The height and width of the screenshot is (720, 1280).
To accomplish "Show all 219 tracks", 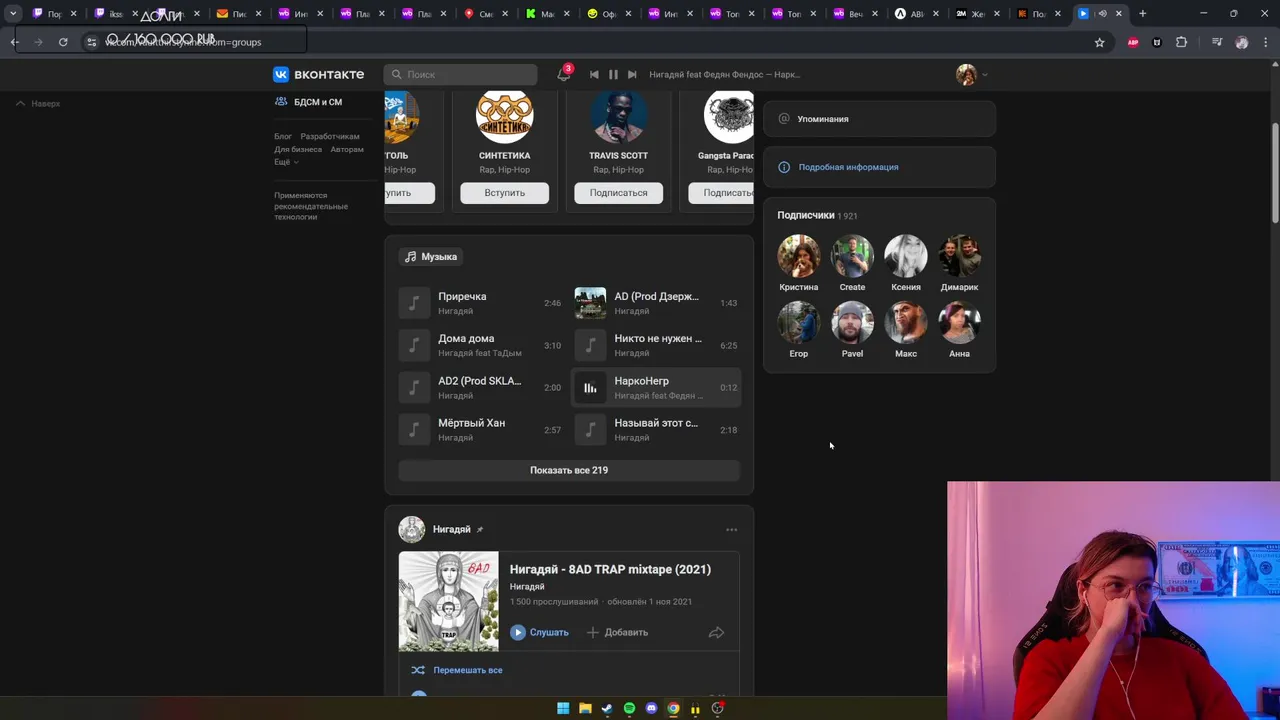I will pos(569,470).
